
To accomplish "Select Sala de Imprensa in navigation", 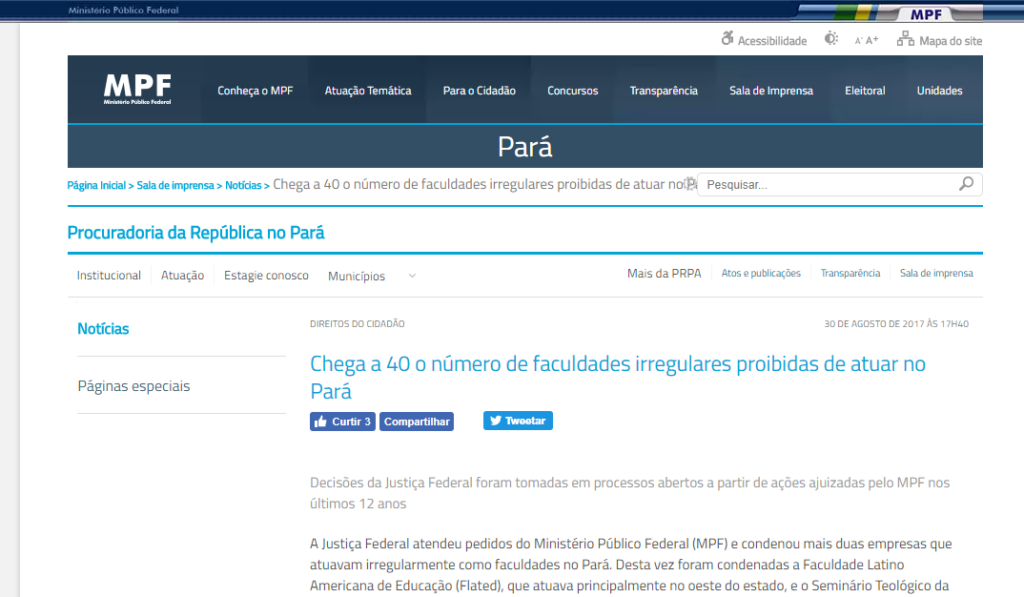I will (x=771, y=91).
